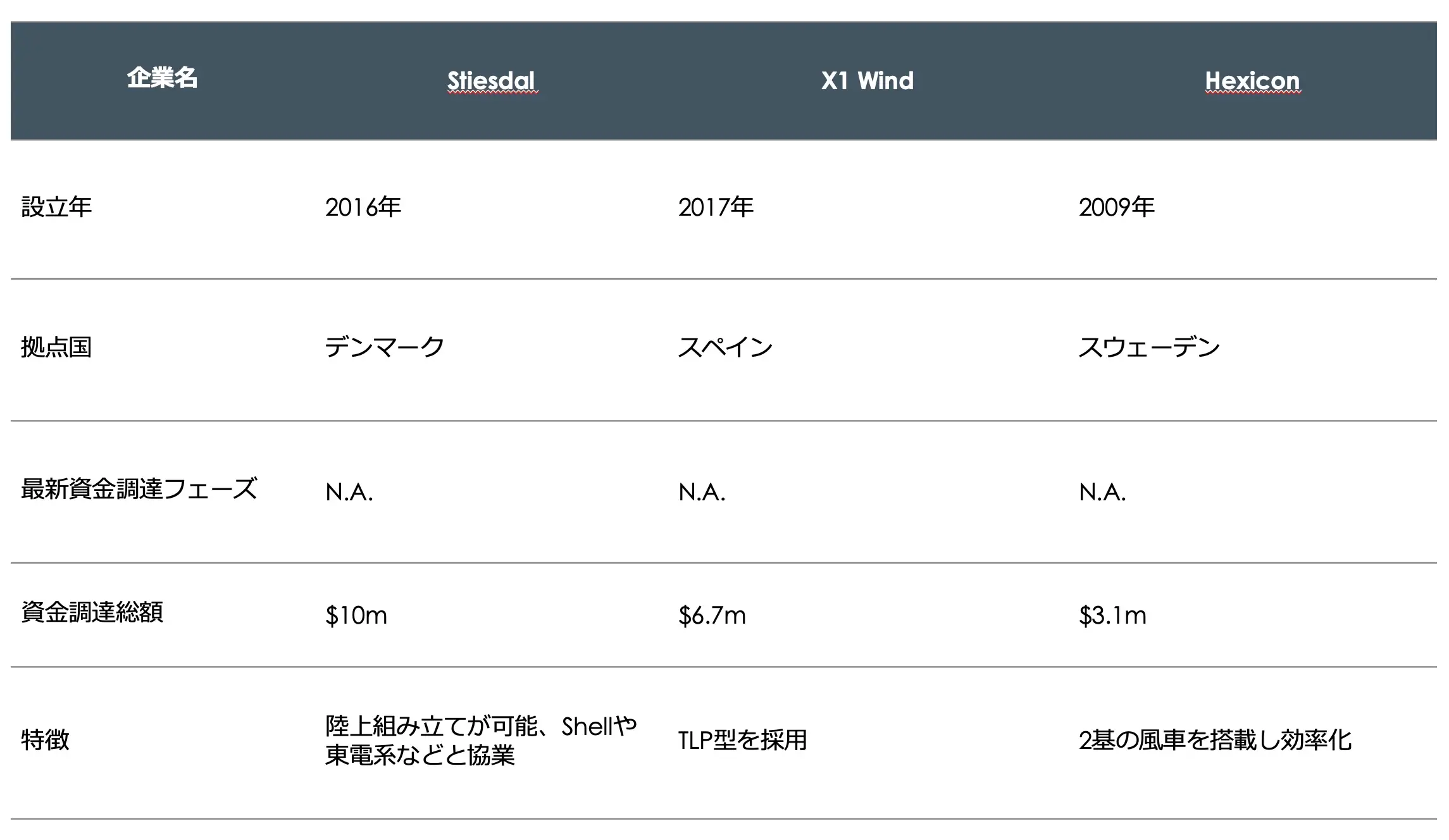Screen dimensions: 1449x840
Task: Select the X1 Wind header cell
Action: coord(868,81)
